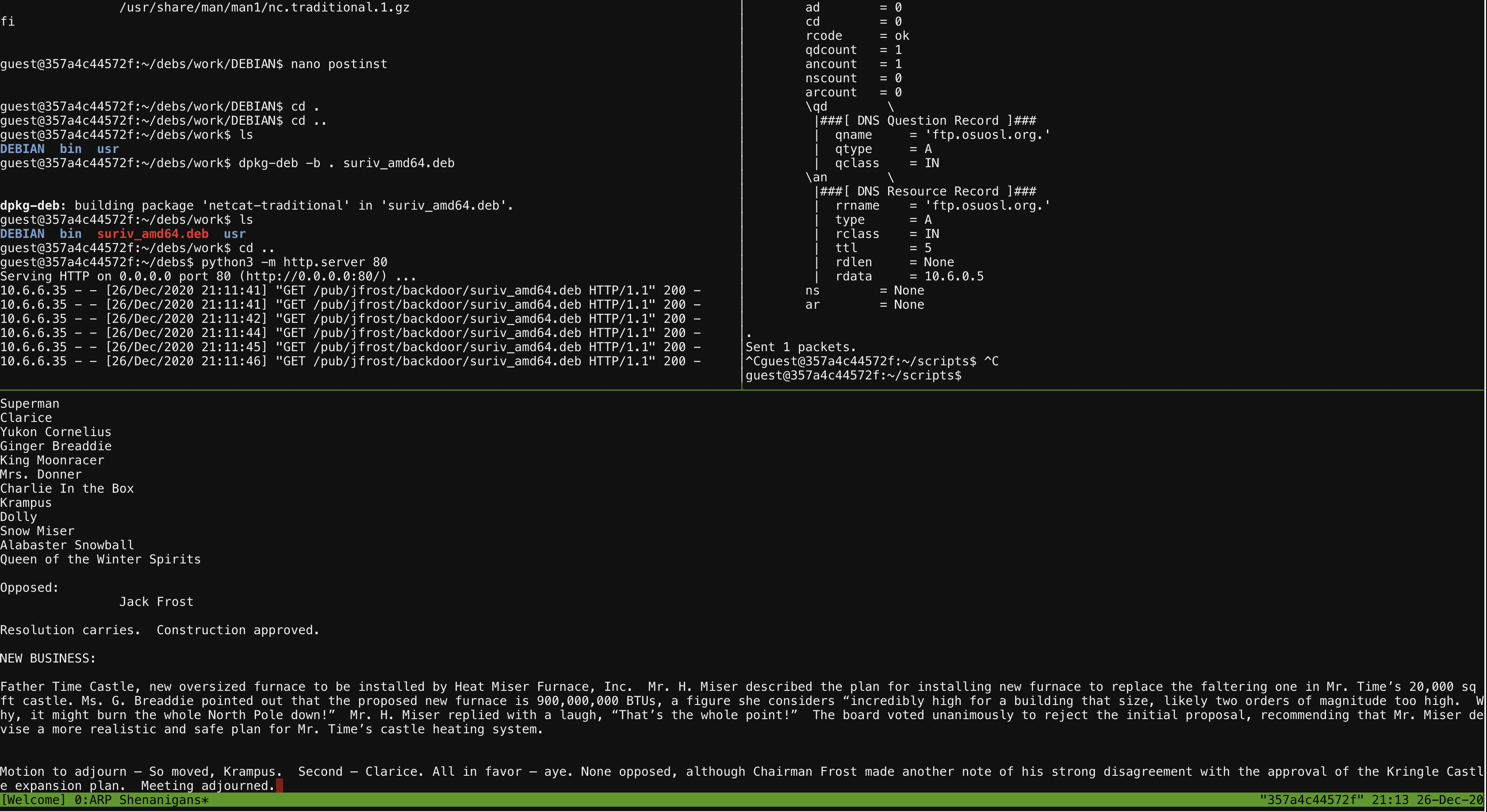Click 'Yukon Cornelius' in the list
The height and width of the screenshot is (812, 1487).
(56, 432)
